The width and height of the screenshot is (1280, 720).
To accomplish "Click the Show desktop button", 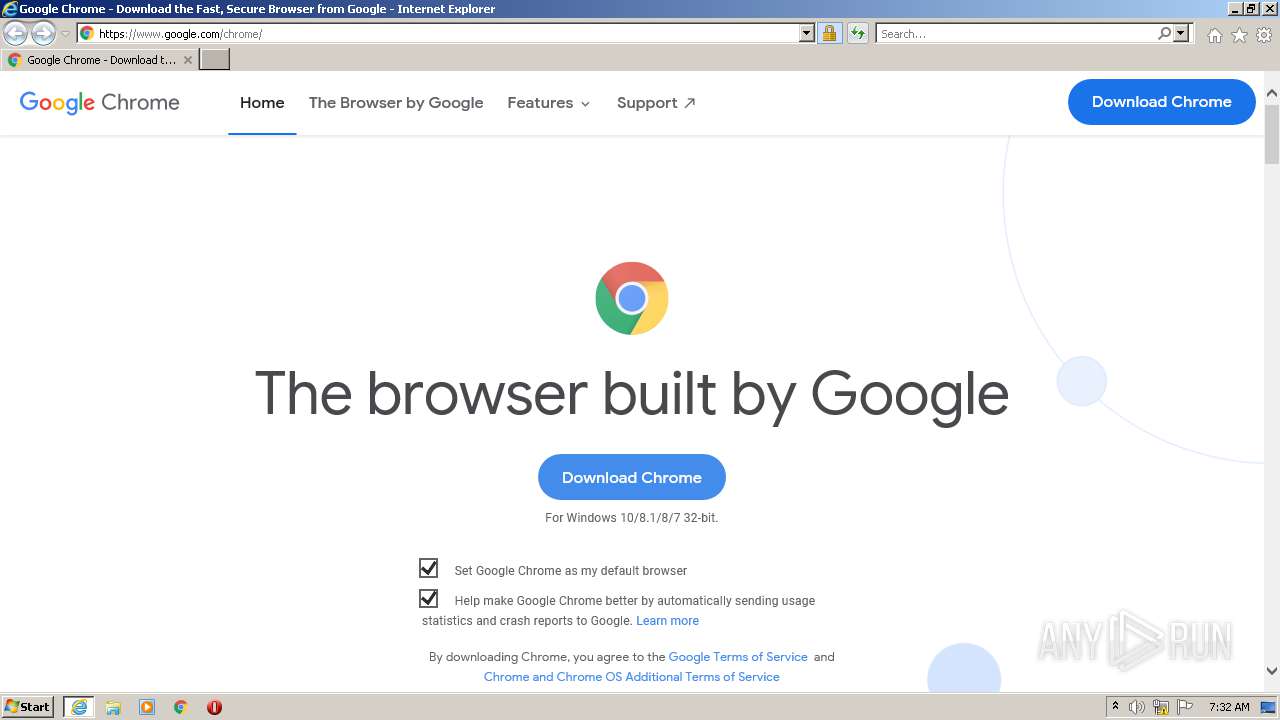I will (1269, 707).
